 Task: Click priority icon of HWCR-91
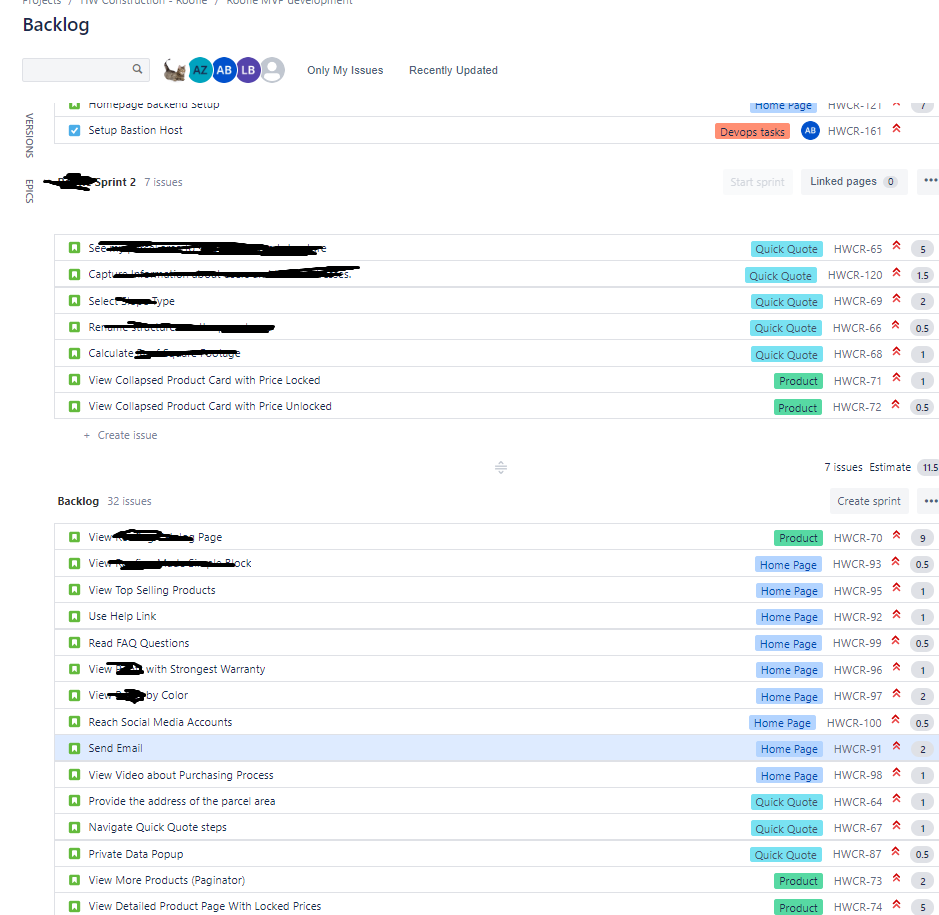pos(896,746)
